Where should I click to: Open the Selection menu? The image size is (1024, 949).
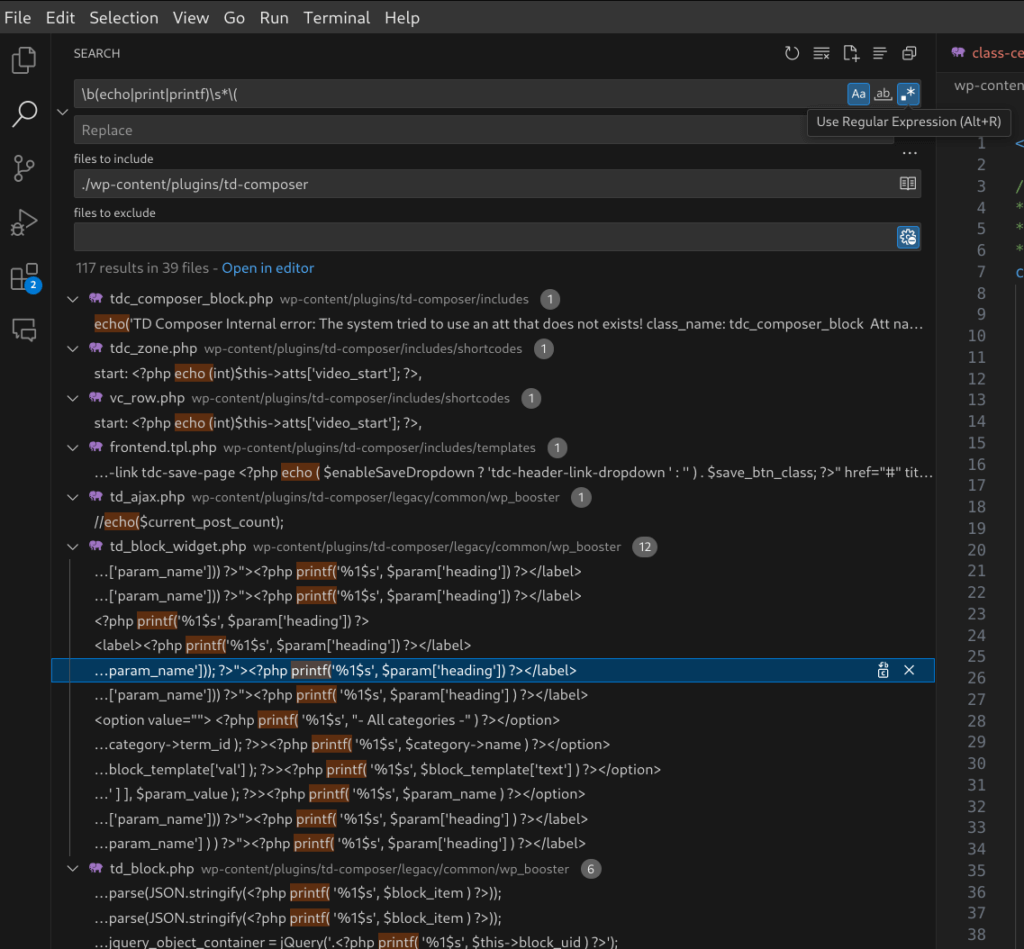pos(123,17)
